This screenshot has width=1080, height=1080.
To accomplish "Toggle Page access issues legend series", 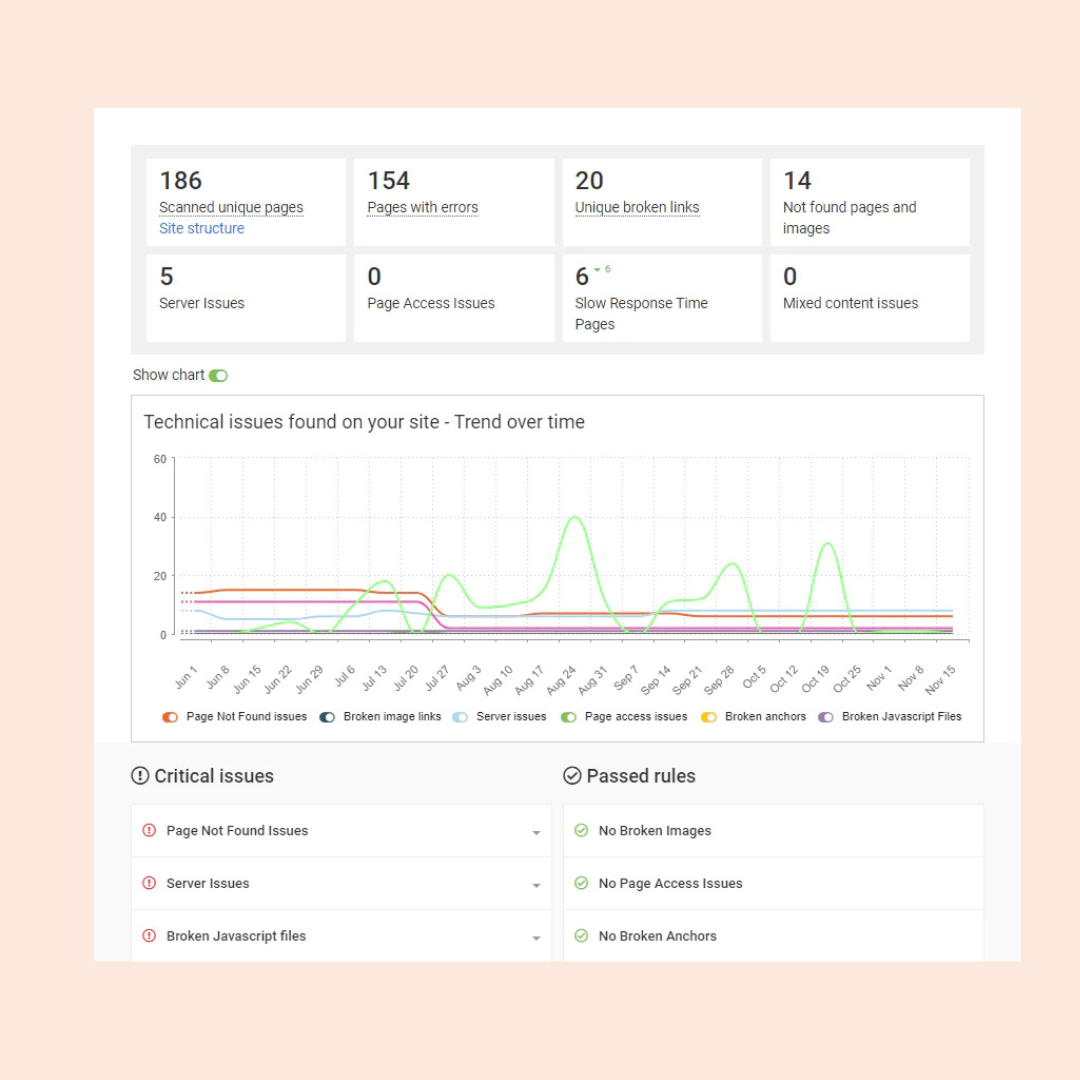I will [569, 717].
